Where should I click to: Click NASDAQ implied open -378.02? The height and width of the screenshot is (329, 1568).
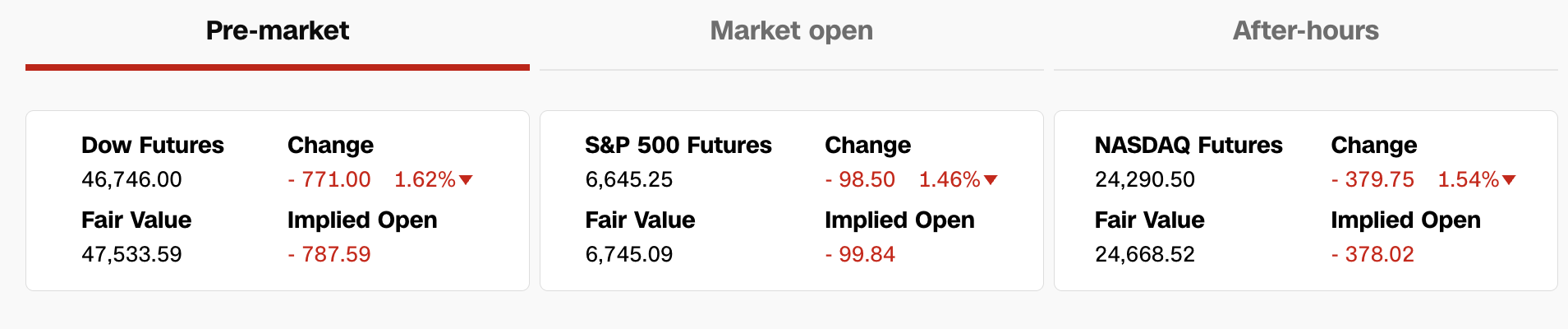coord(1373,254)
